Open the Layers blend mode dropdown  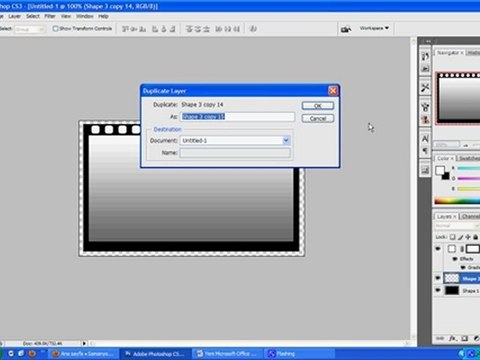pyautogui.click(x=457, y=226)
